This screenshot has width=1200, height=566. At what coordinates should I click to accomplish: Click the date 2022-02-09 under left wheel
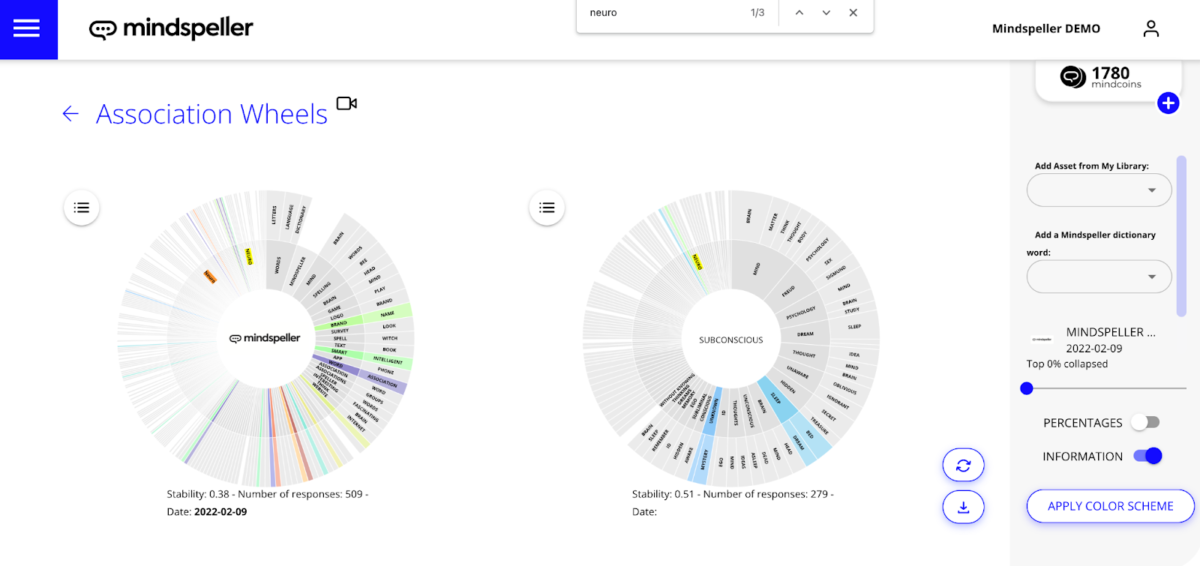tap(221, 512)
